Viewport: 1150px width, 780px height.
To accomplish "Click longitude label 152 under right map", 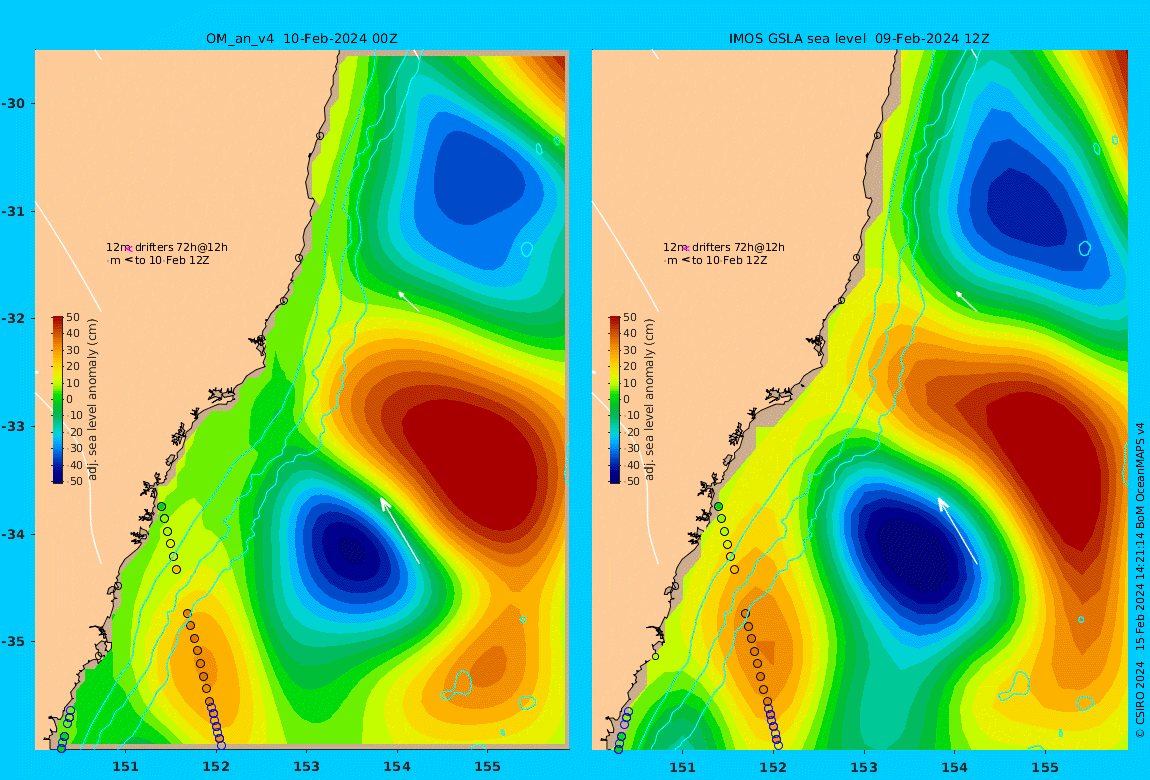I will [x=773, y=767].
